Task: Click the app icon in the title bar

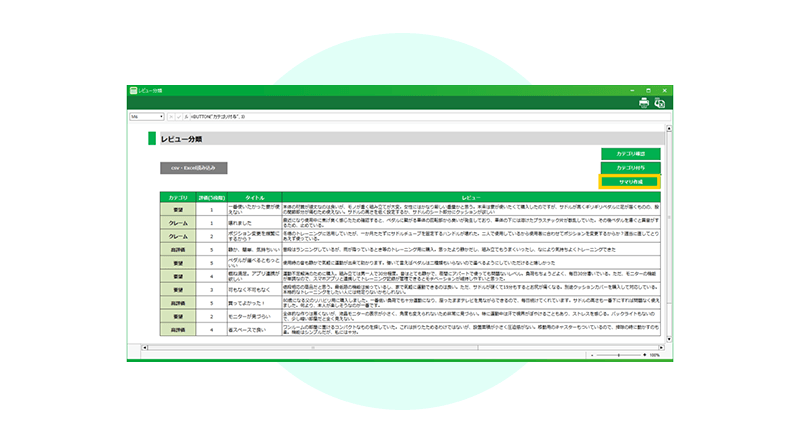Action: [x=133, y=90]
